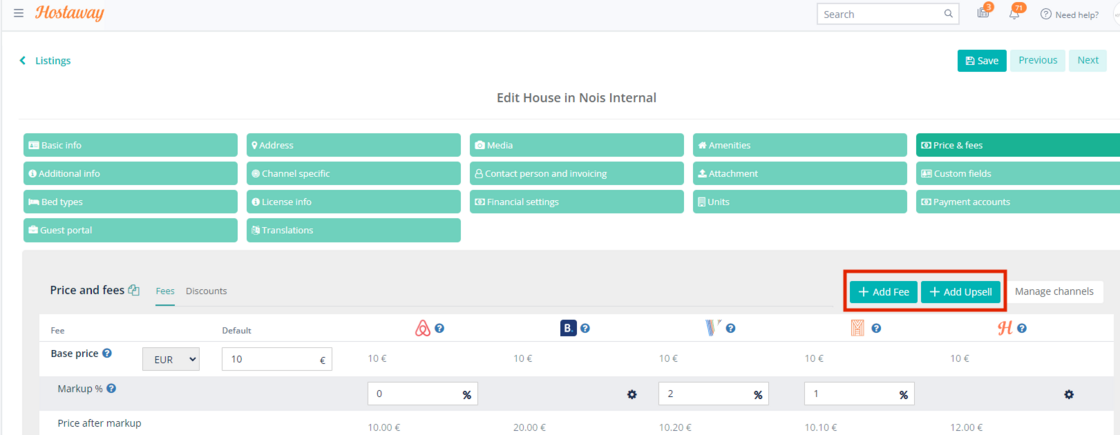This screenshot has width=1120, height=435.
Task: Open the Amenities section
Action: point(800,145)
